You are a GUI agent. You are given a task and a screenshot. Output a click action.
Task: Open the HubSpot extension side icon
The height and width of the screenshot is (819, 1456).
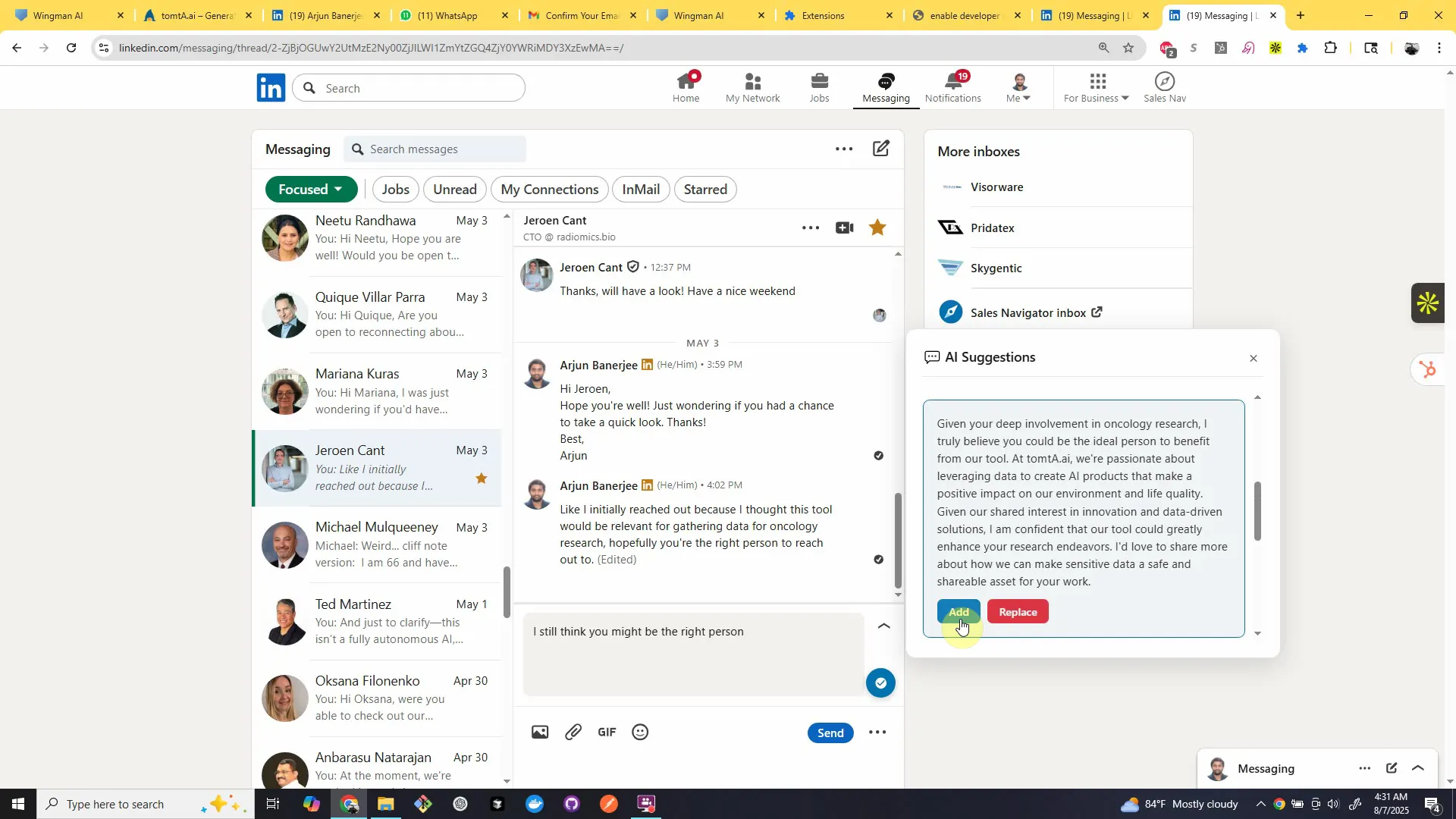pyautogui.click(x=1429, y=370)
